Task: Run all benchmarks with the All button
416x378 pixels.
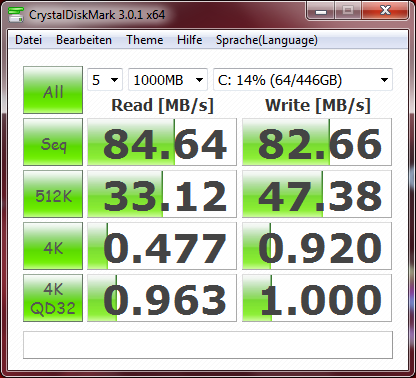Action: tap(53, 90)
